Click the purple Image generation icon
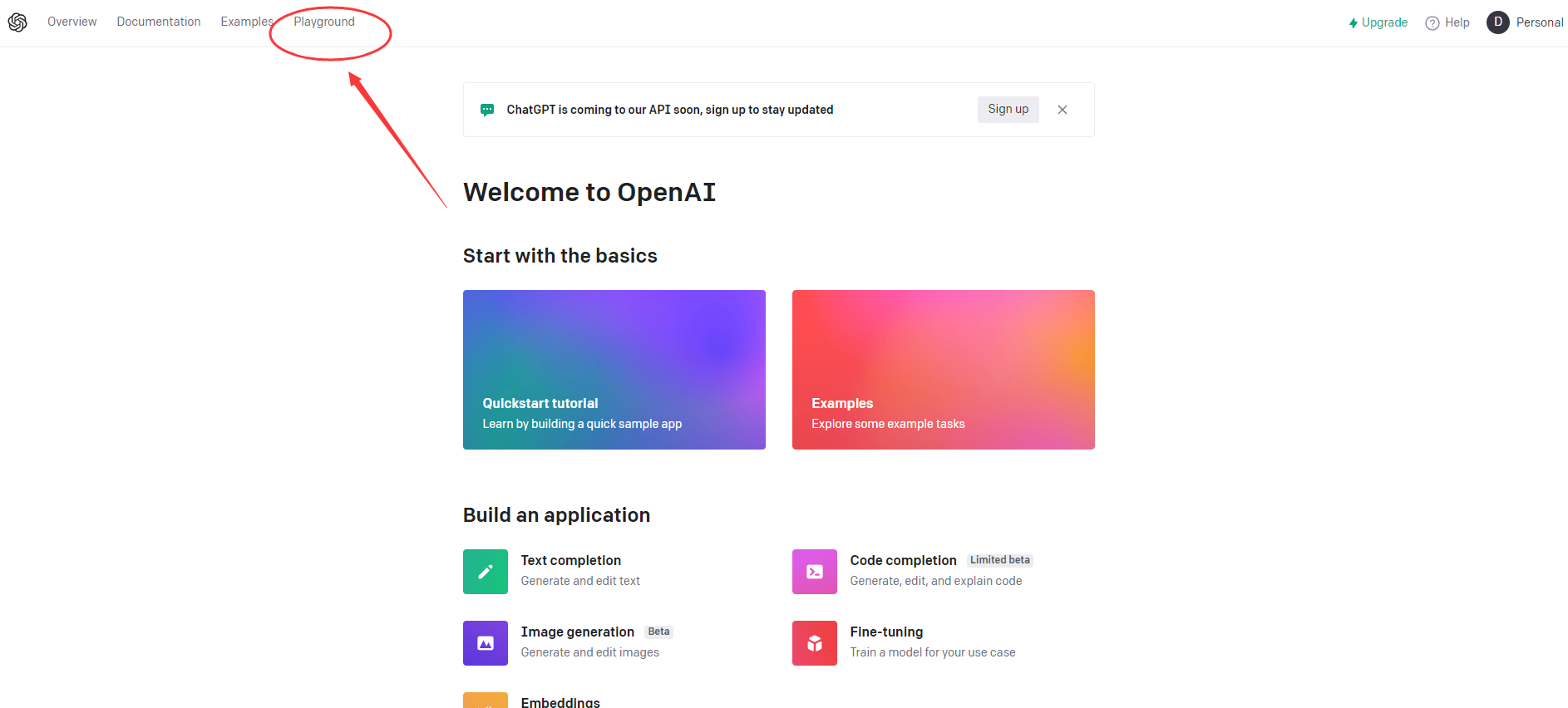Image resolution: width=1568 pixels, height=708 pixels. 485,643
